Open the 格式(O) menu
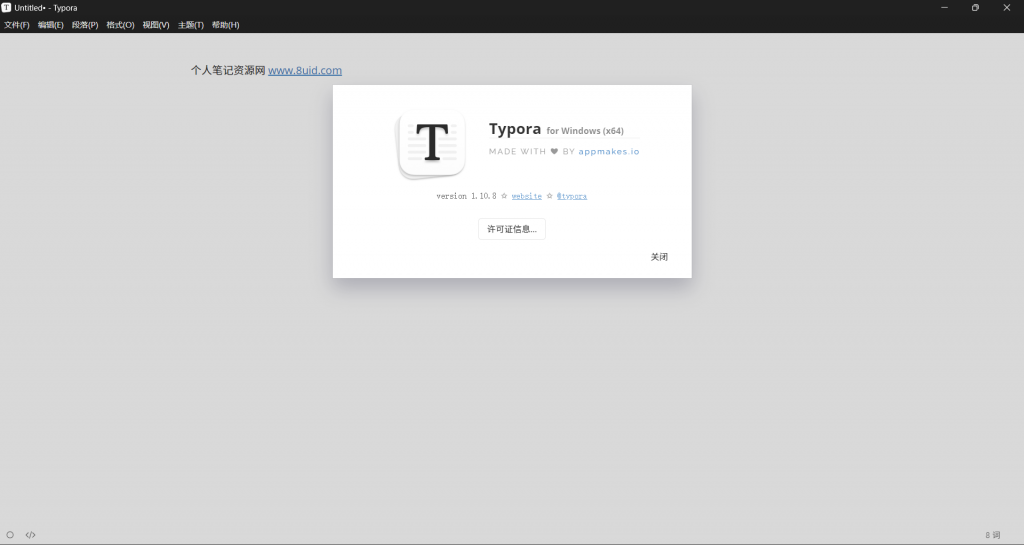 [120, 25]
